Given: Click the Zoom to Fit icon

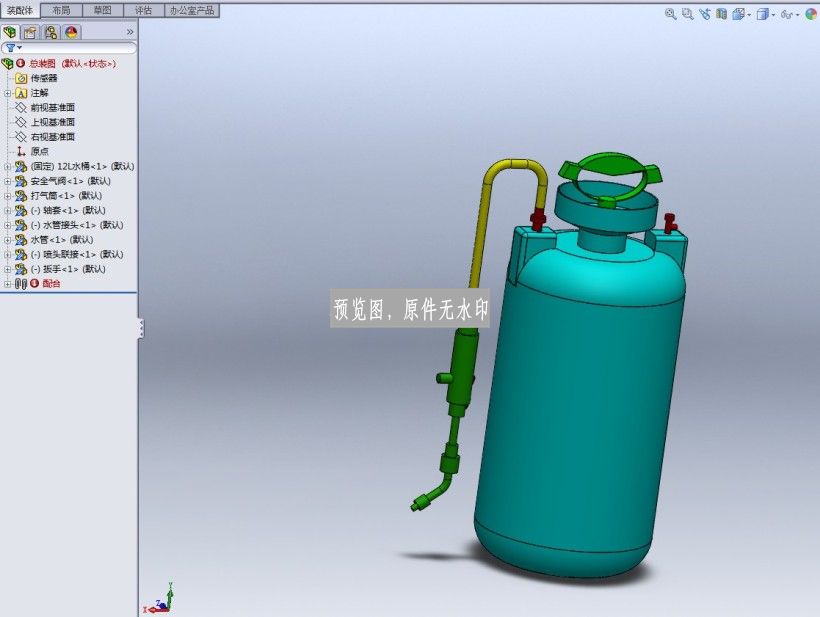Looking at the screenshot, I should coord(670,14).
